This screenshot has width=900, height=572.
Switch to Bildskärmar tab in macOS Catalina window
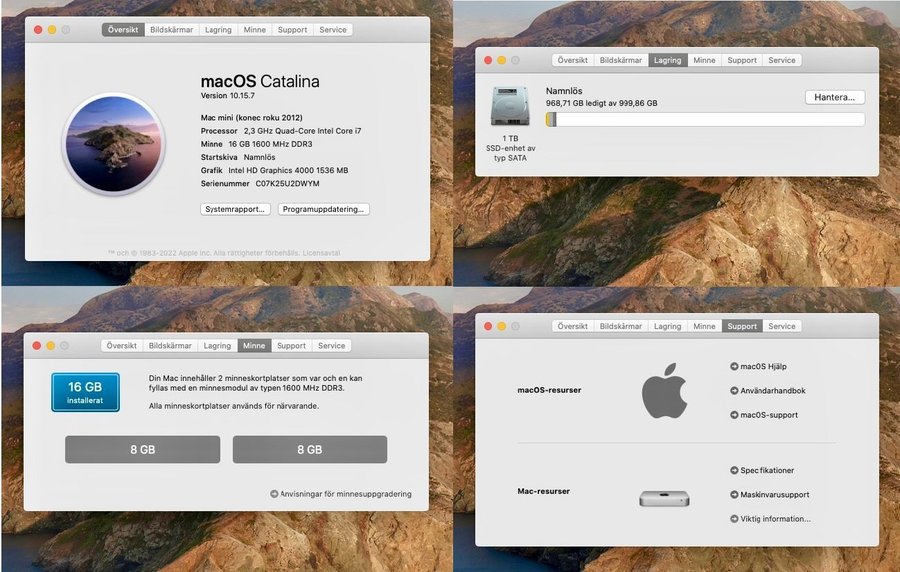[x=170, y=30]
